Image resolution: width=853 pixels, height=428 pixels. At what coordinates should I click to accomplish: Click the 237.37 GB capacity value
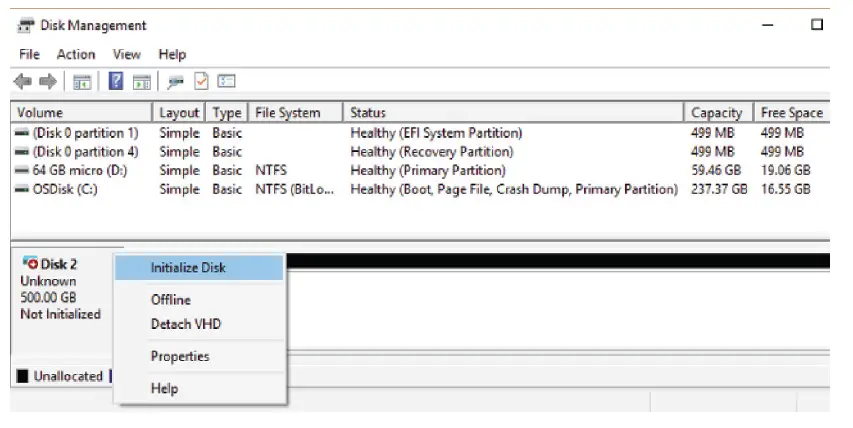click(719, 189)
